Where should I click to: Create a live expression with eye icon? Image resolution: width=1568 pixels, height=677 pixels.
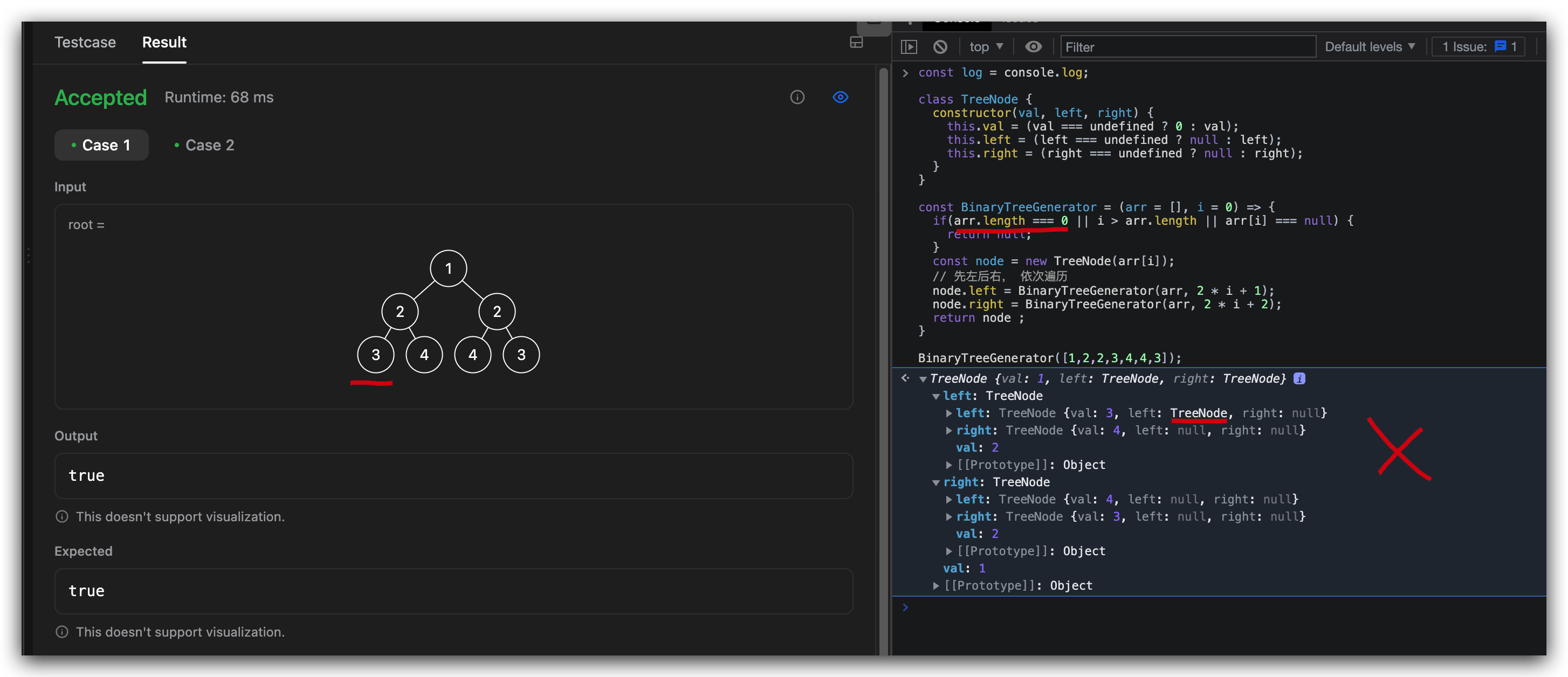point(1033,47)
